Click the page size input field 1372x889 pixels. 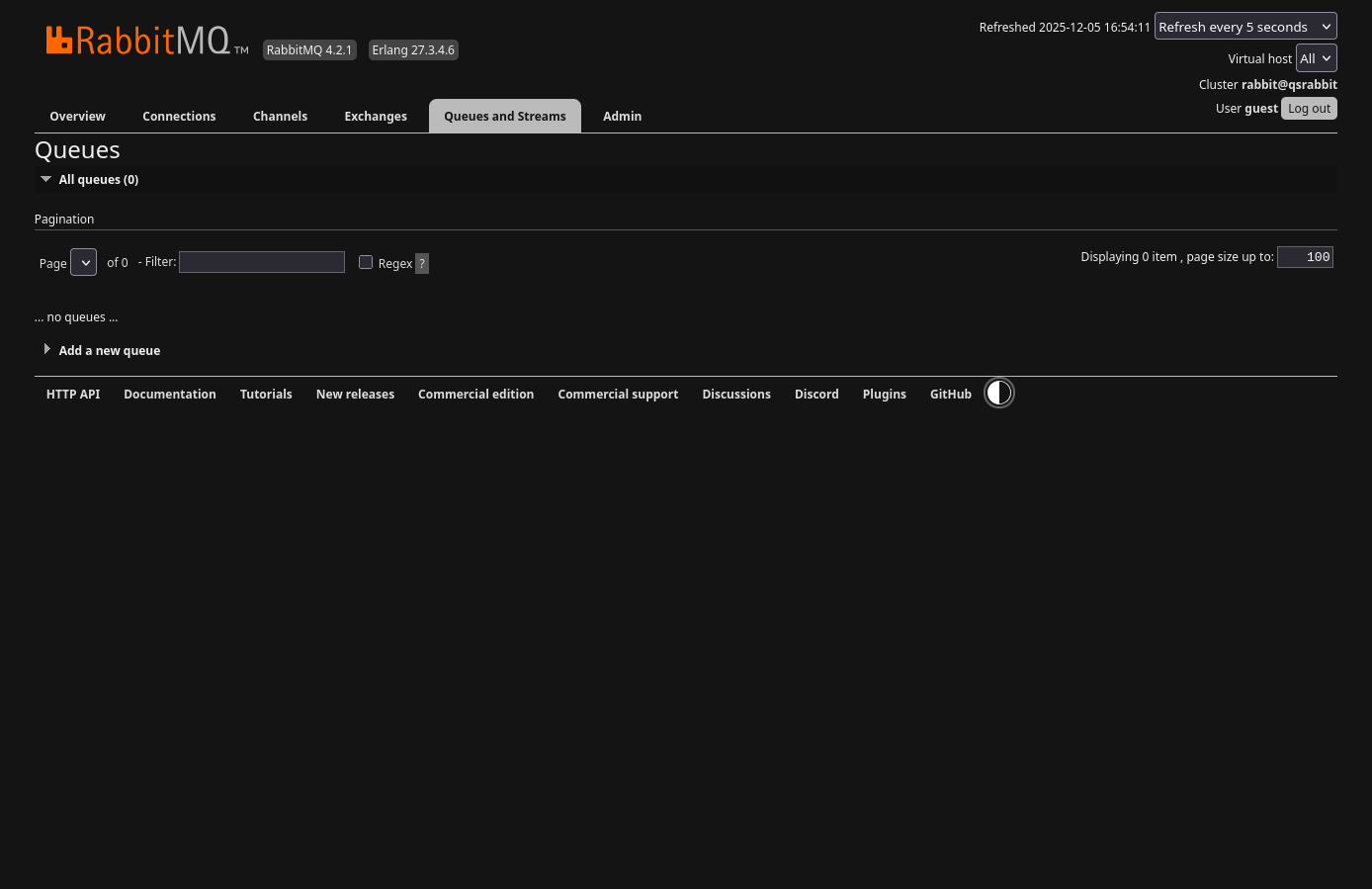pyautogui.click(x=1305, y=257)
